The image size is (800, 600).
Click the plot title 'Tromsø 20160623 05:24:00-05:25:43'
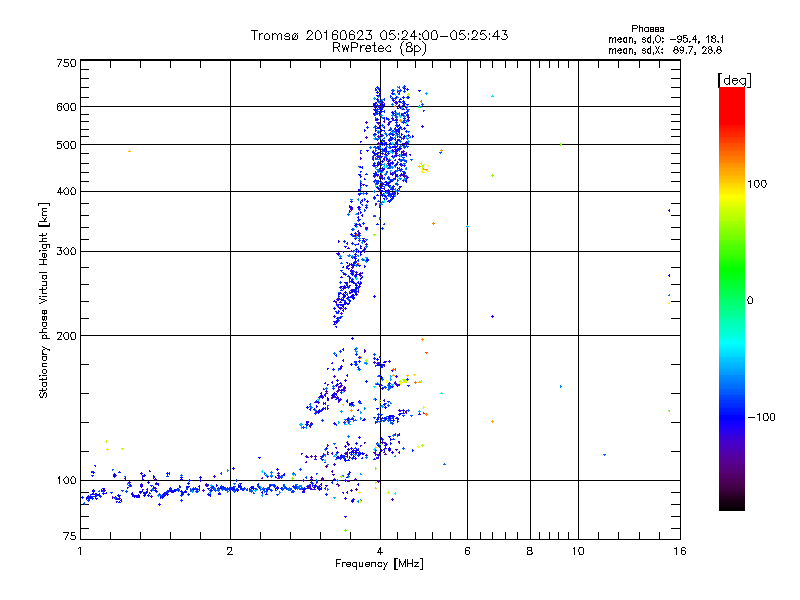[x=379, y=35]
